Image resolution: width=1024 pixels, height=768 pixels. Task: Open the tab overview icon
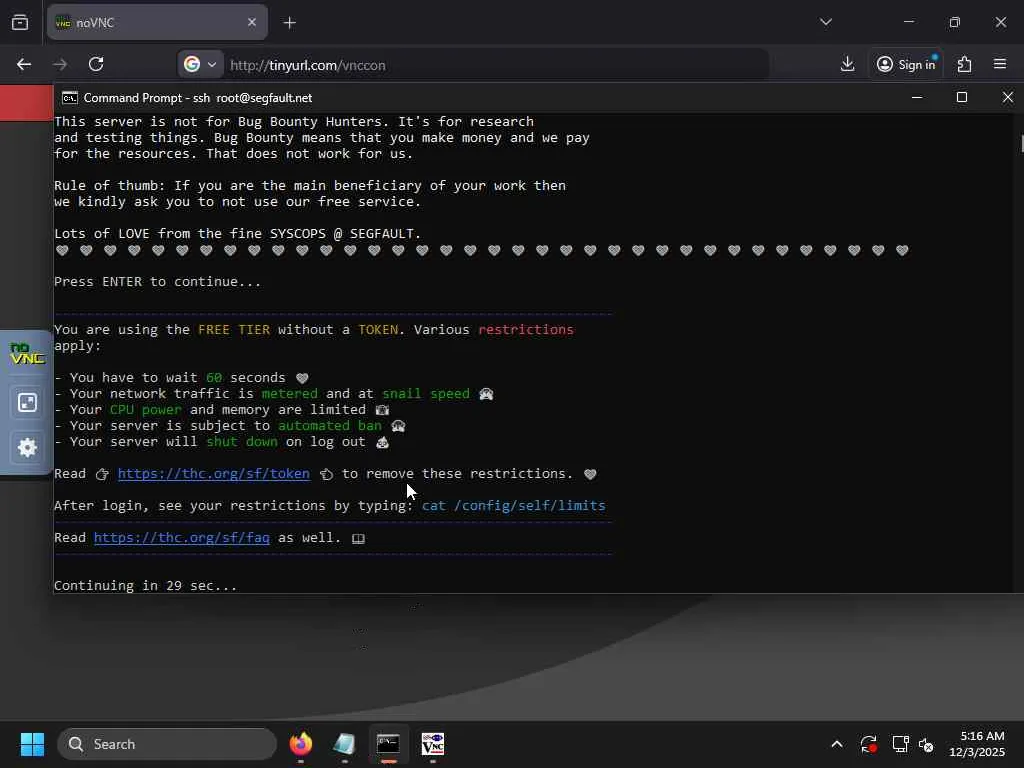click(x=20, y=22)
